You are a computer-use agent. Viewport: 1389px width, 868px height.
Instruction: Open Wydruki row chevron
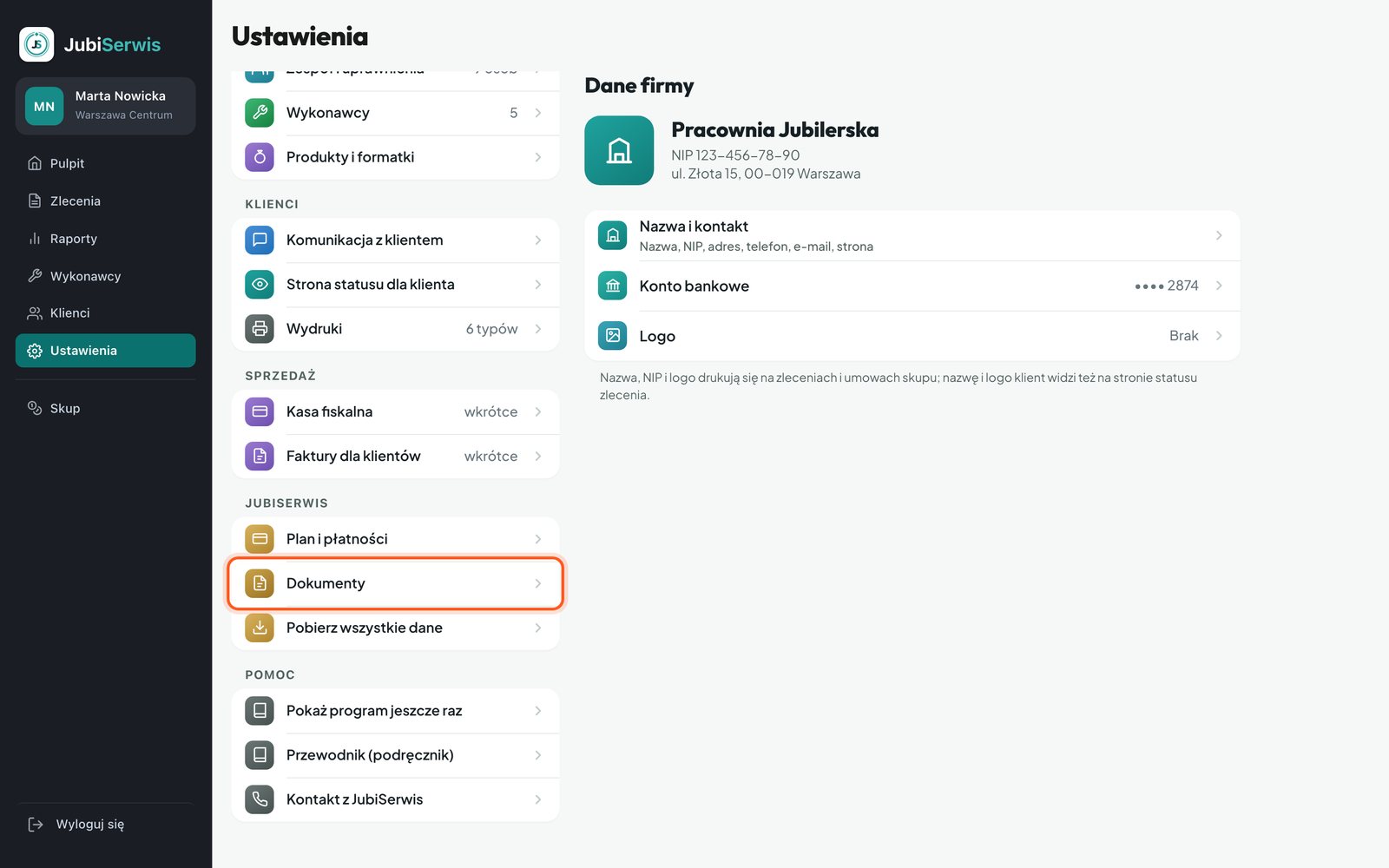(538, 329)
